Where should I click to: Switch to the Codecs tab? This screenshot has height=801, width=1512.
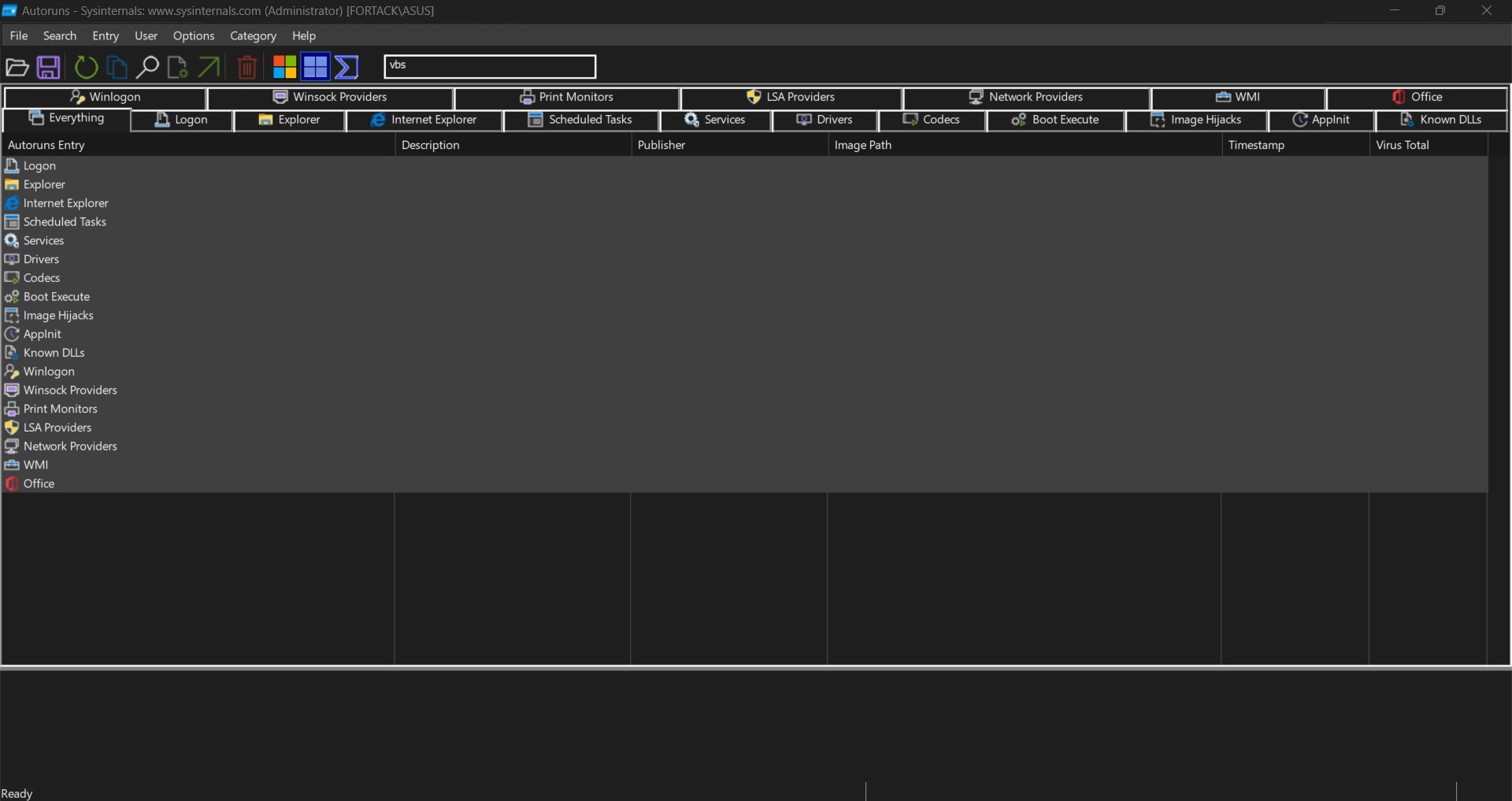click(932, 120)
